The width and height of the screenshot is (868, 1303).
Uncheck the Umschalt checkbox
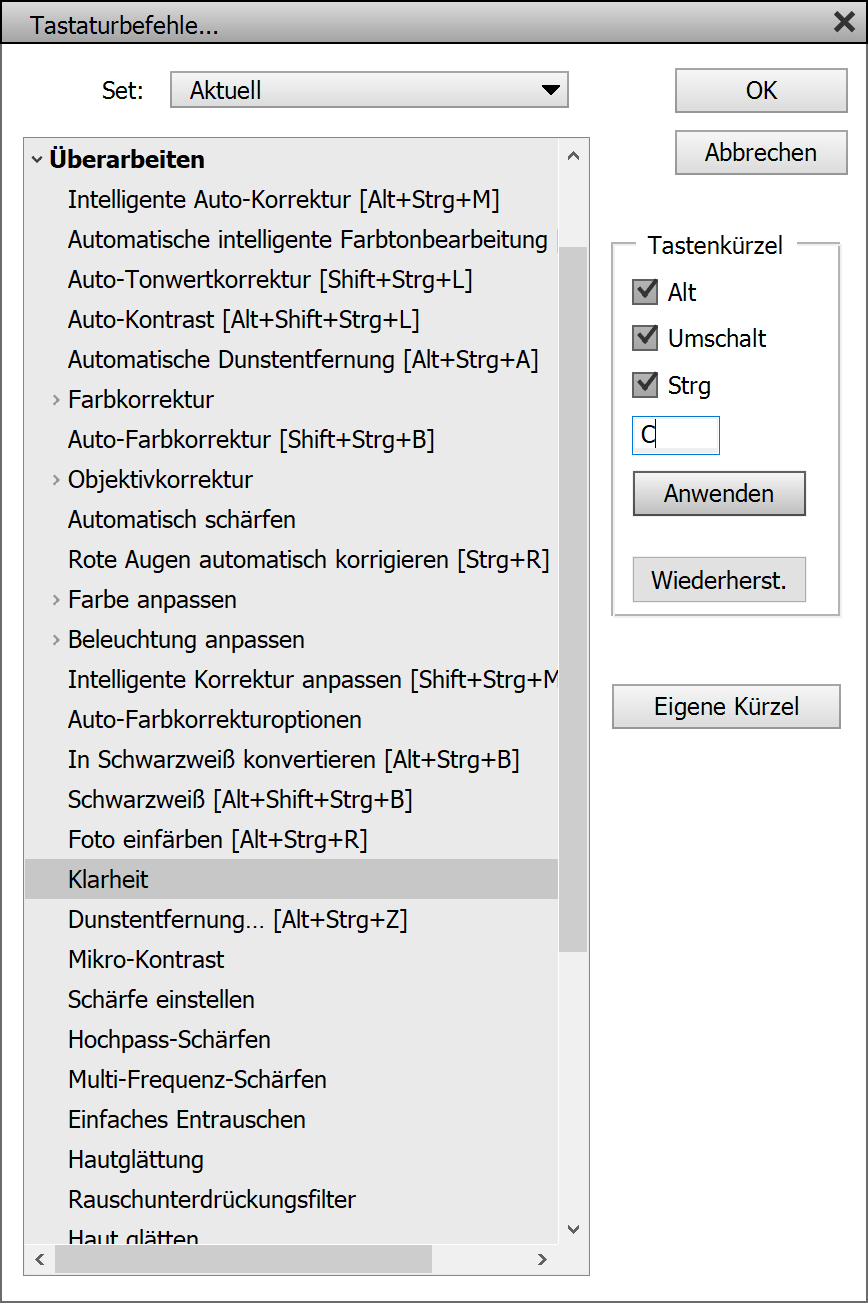(x=645, y=338)
